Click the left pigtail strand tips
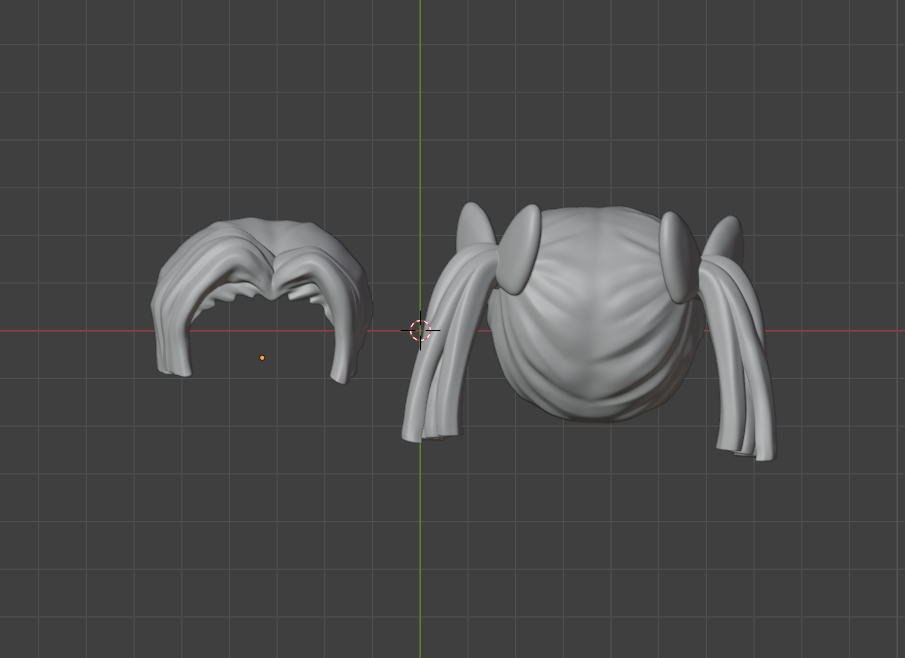This screenshot has height=658, width=905. pos(428,428)
